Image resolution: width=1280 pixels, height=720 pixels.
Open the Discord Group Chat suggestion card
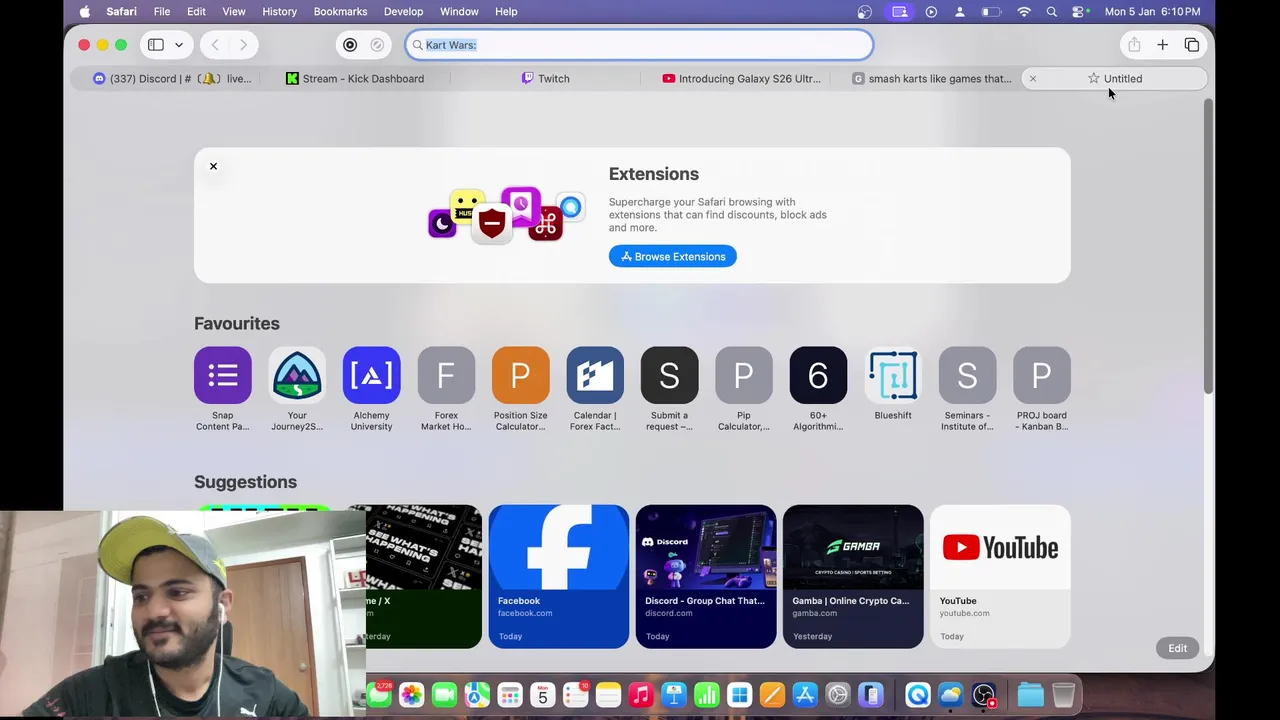[706, 576]
